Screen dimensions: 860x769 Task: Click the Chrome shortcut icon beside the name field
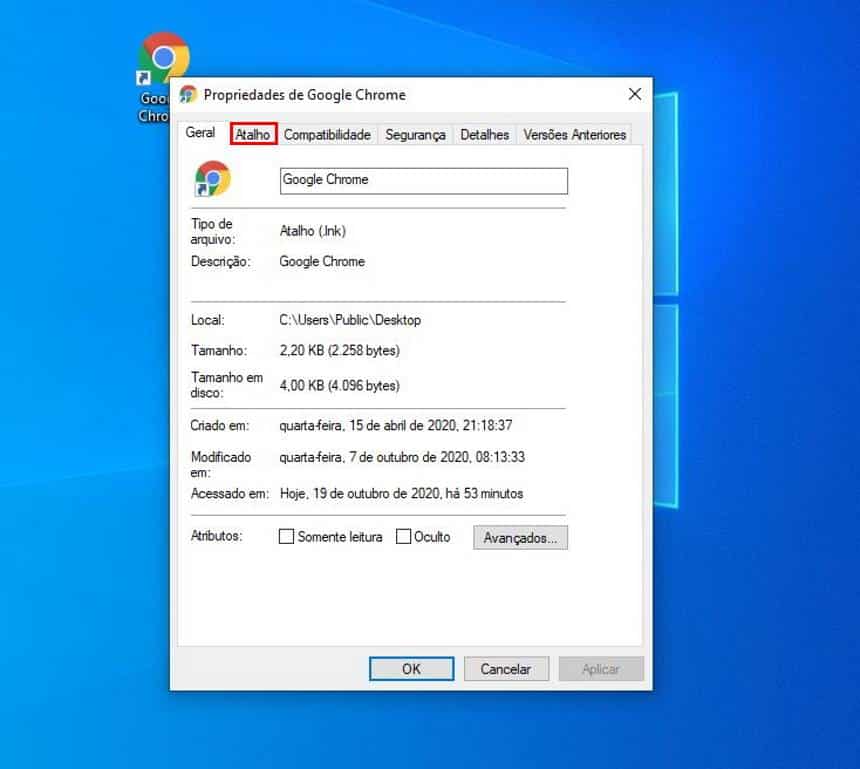click(x=212, y=178)
